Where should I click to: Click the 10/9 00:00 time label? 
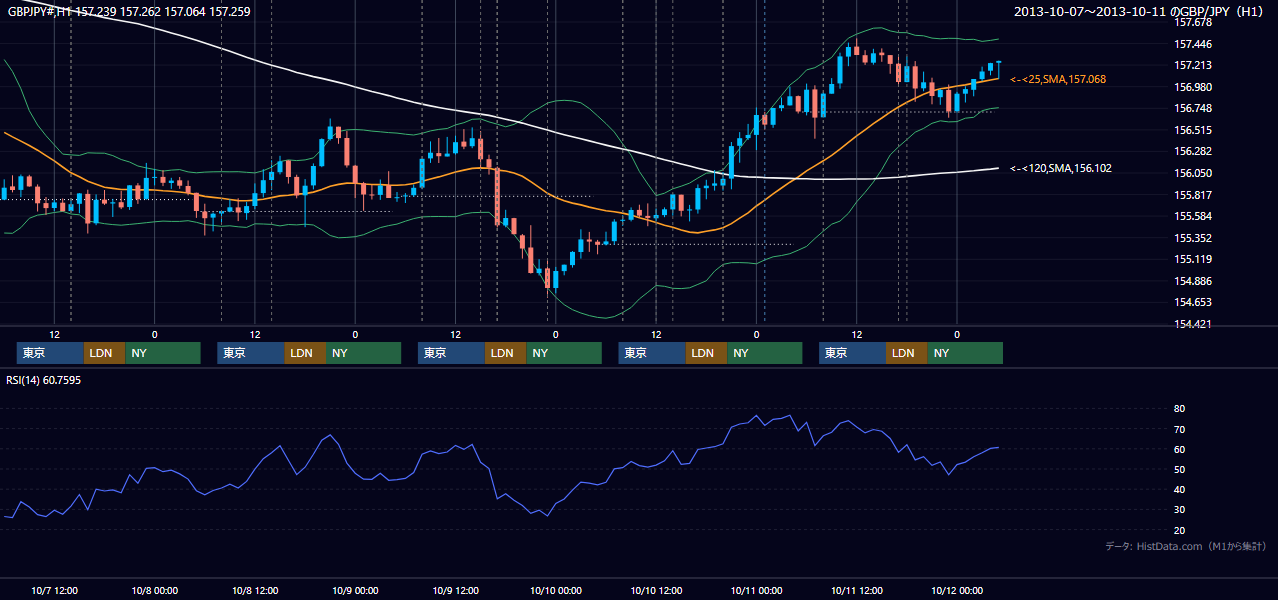355,590
